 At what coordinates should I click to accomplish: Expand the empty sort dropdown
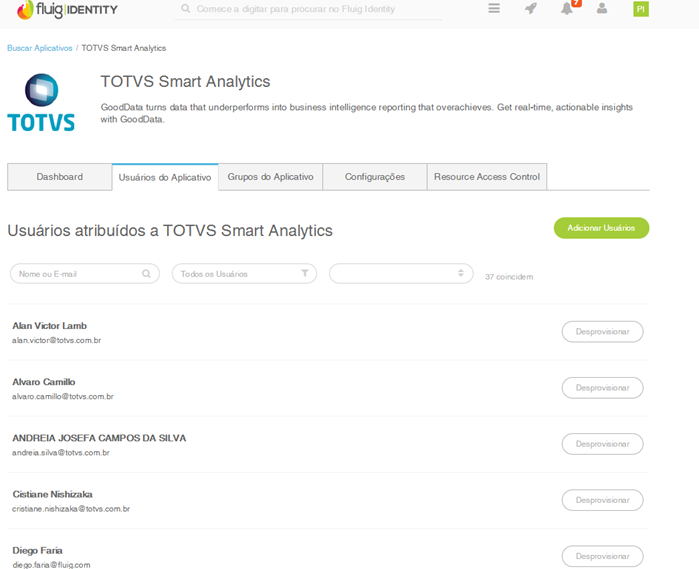(401, 273)
